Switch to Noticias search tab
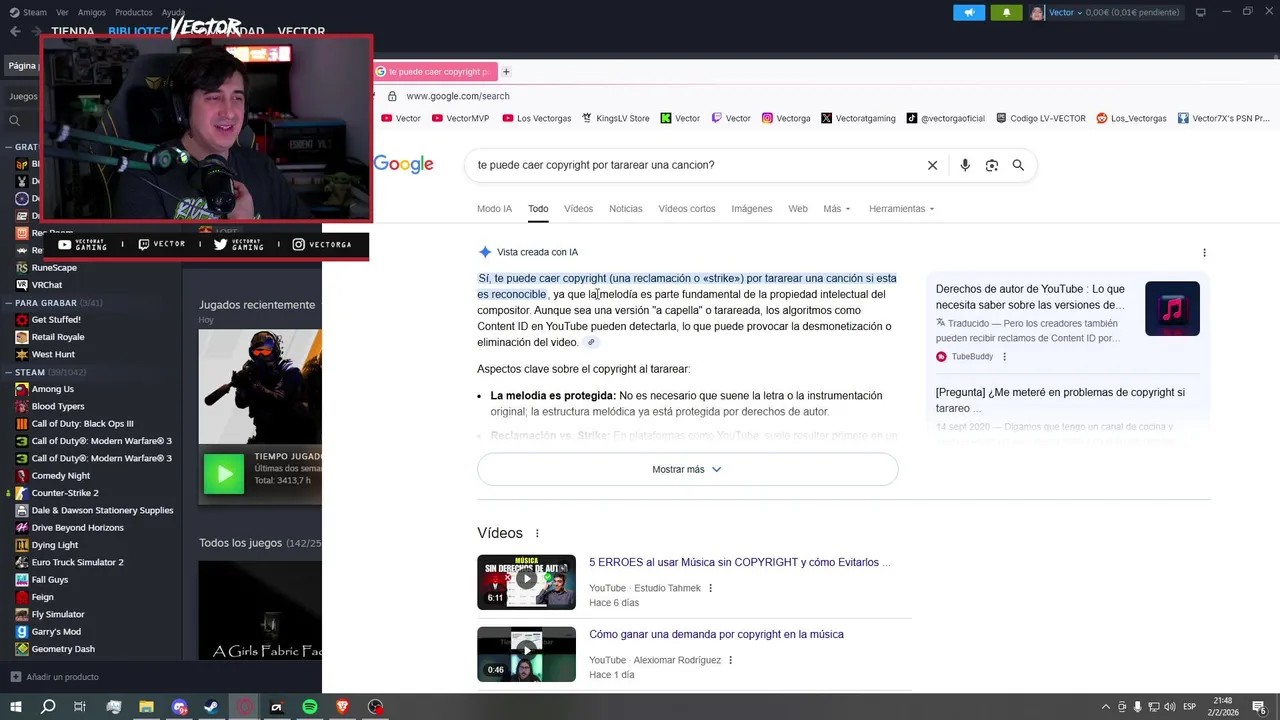 [626, 209]
